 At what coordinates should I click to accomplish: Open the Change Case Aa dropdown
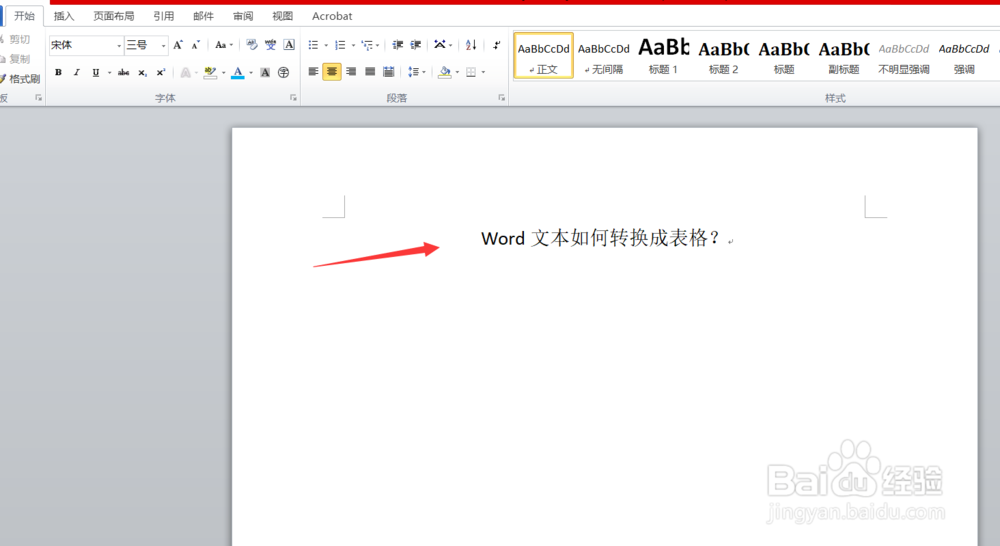[223, 45]
